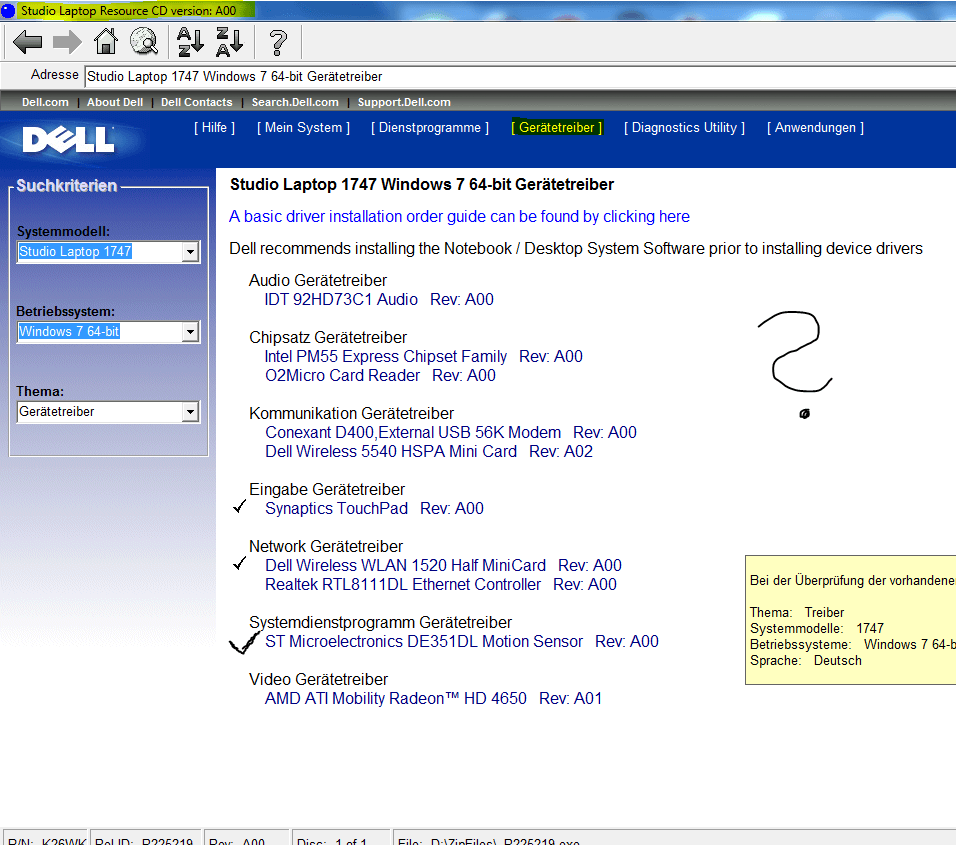This screenshot has height=845, width=956.
Task: Open the Diagnostics Utility tab
Action: [684, 127]
